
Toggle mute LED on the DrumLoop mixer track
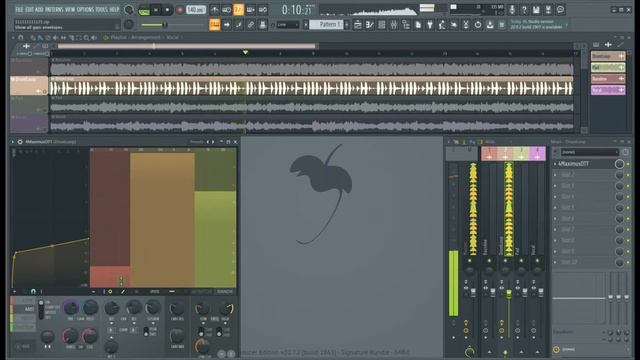tap(505, 260)
